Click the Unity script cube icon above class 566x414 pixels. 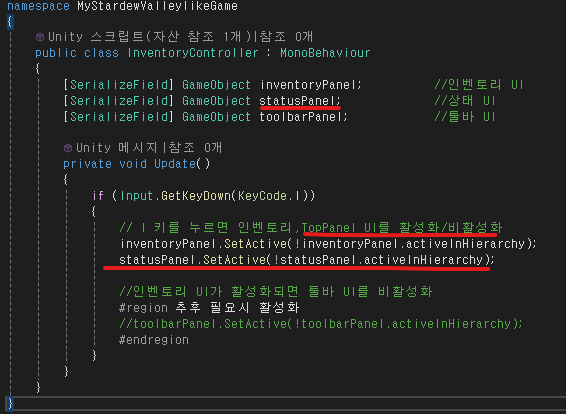pos(40,37)
